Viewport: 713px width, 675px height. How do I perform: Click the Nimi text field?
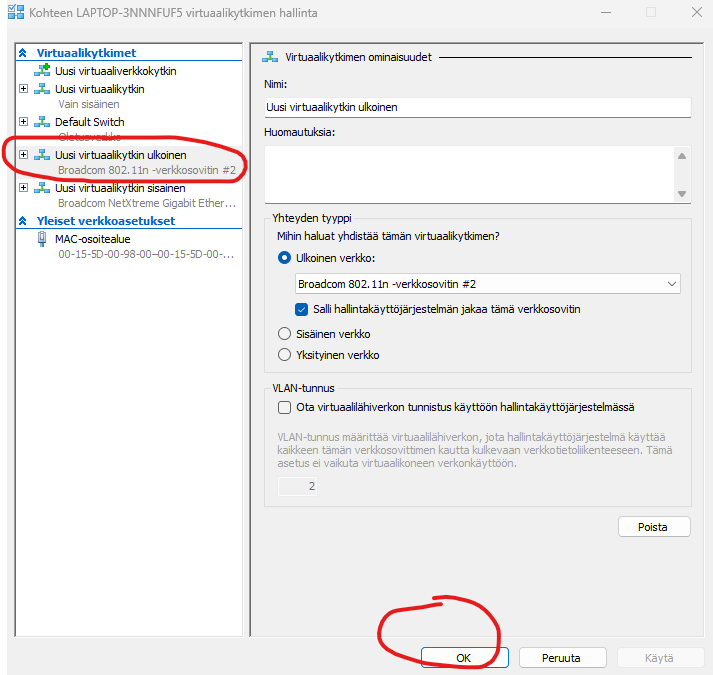tap(477, 107)
